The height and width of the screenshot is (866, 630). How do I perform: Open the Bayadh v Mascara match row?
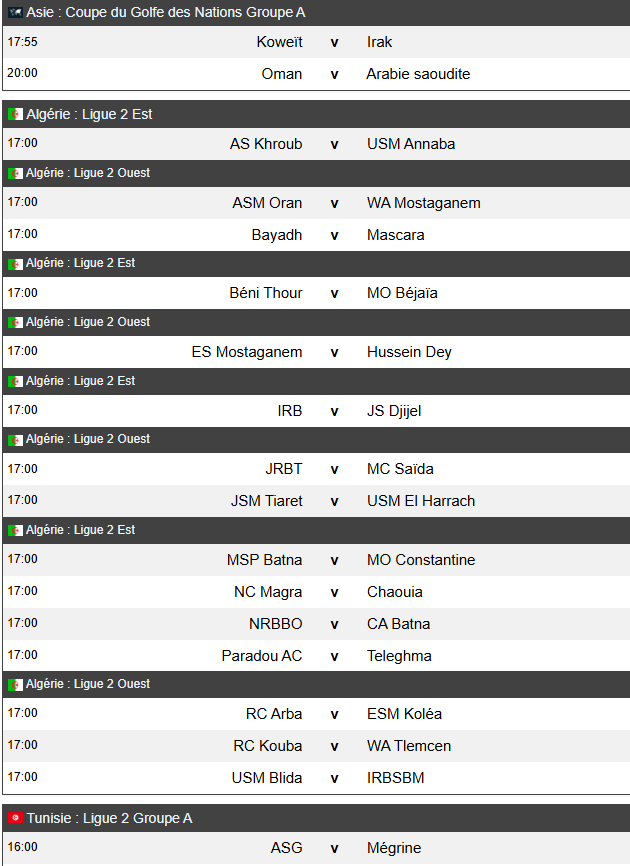point(316,235)
